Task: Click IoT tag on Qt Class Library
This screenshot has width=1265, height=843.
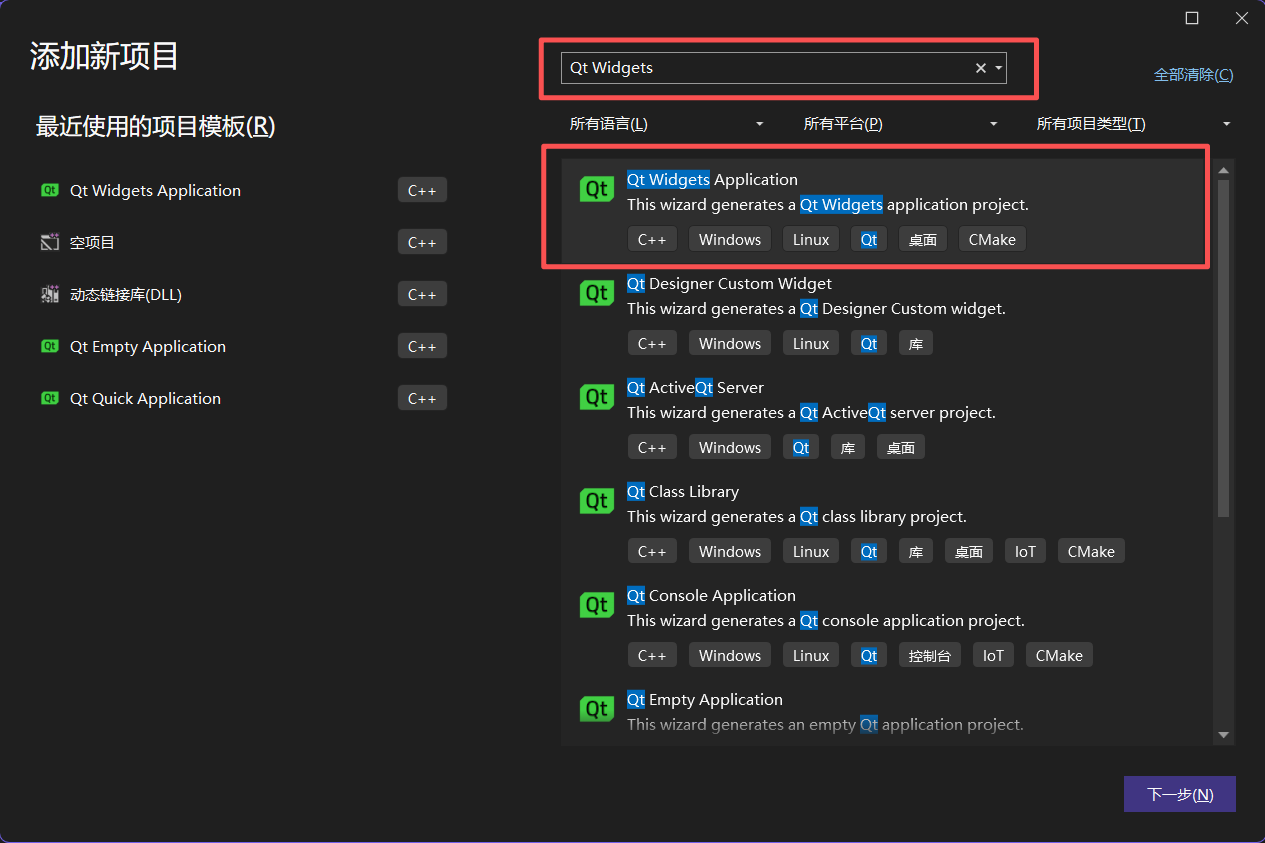Action: pyautogui.click(x=1025, y=551)
